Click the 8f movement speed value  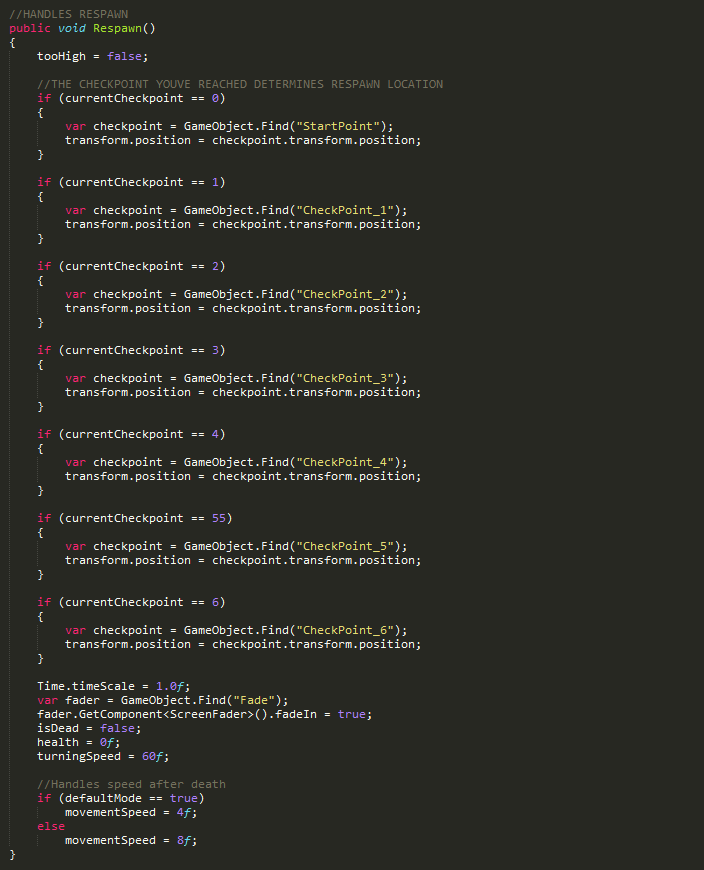point(187,840)
